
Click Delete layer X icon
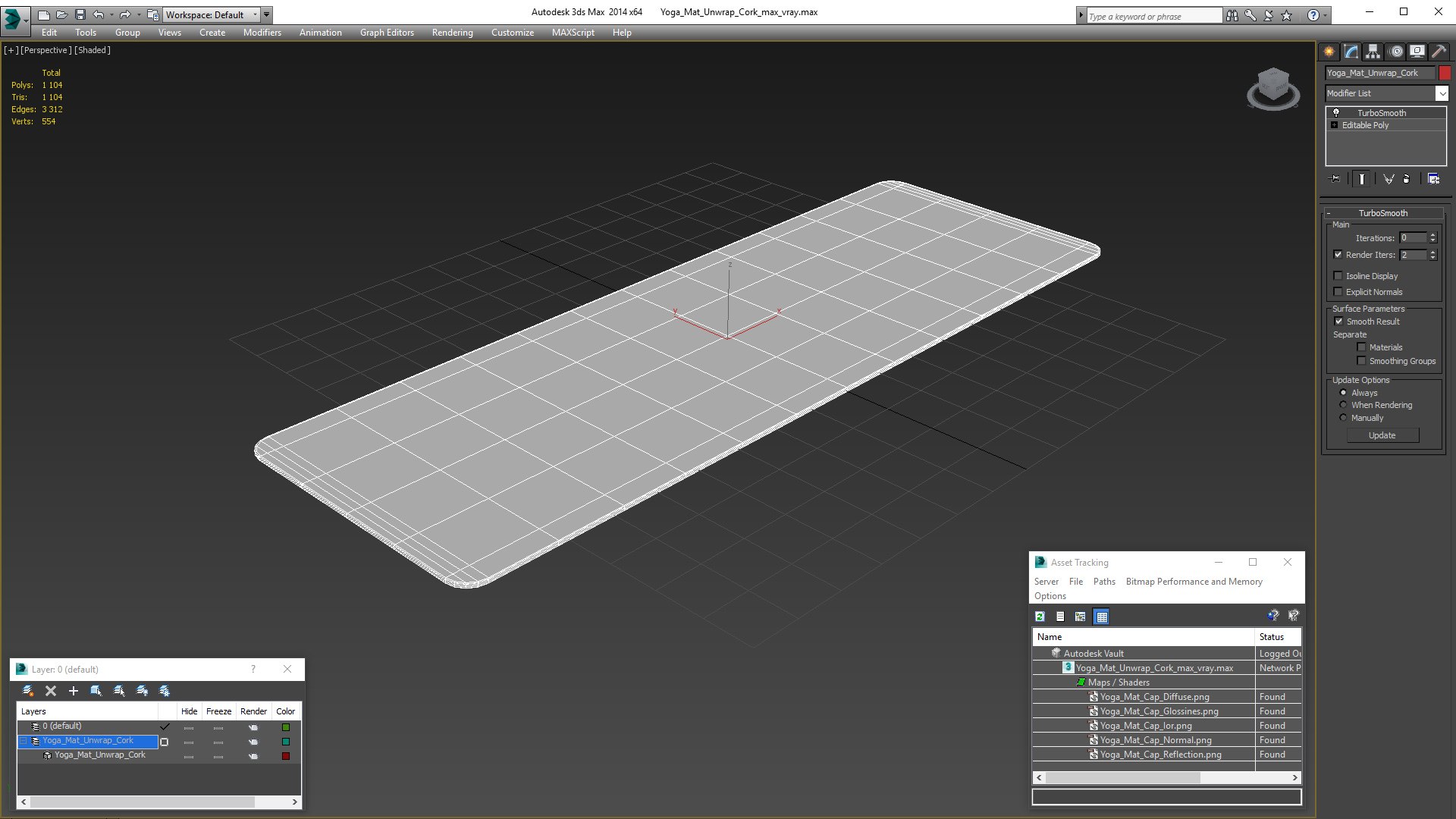click(51, 691)
